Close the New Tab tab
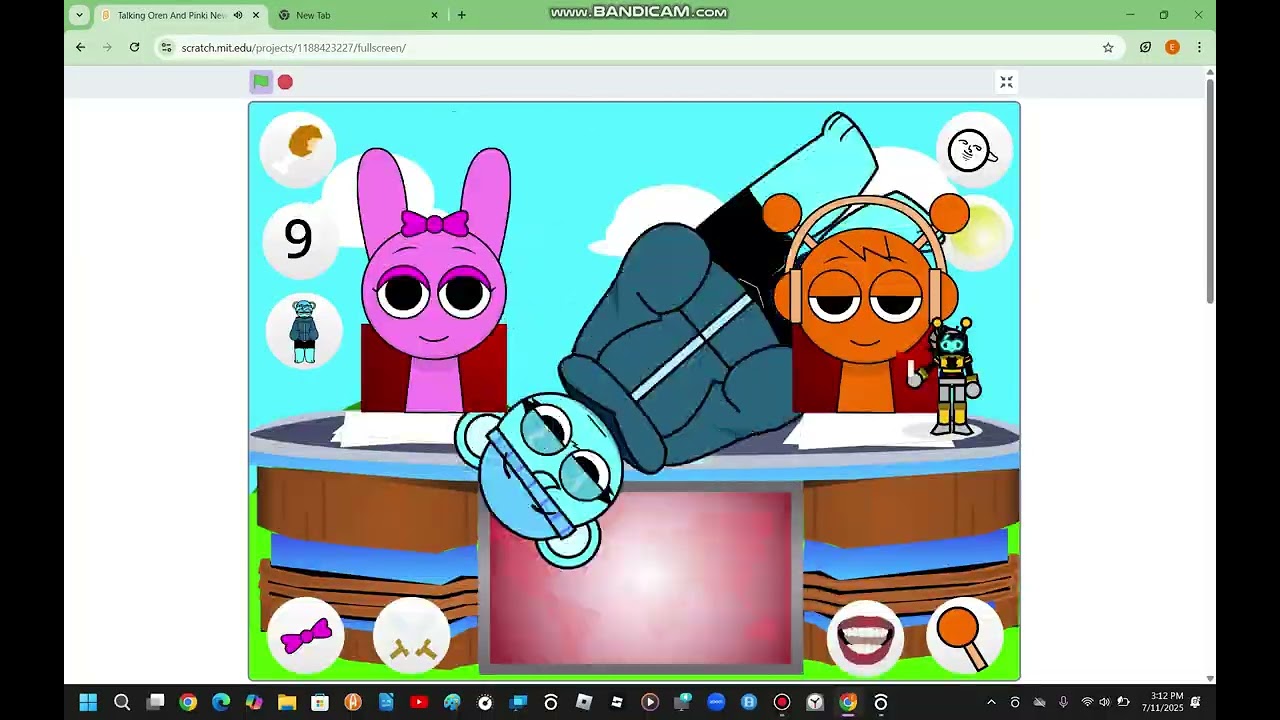Viewport: 1280px width, 720px height. point(434,15)
